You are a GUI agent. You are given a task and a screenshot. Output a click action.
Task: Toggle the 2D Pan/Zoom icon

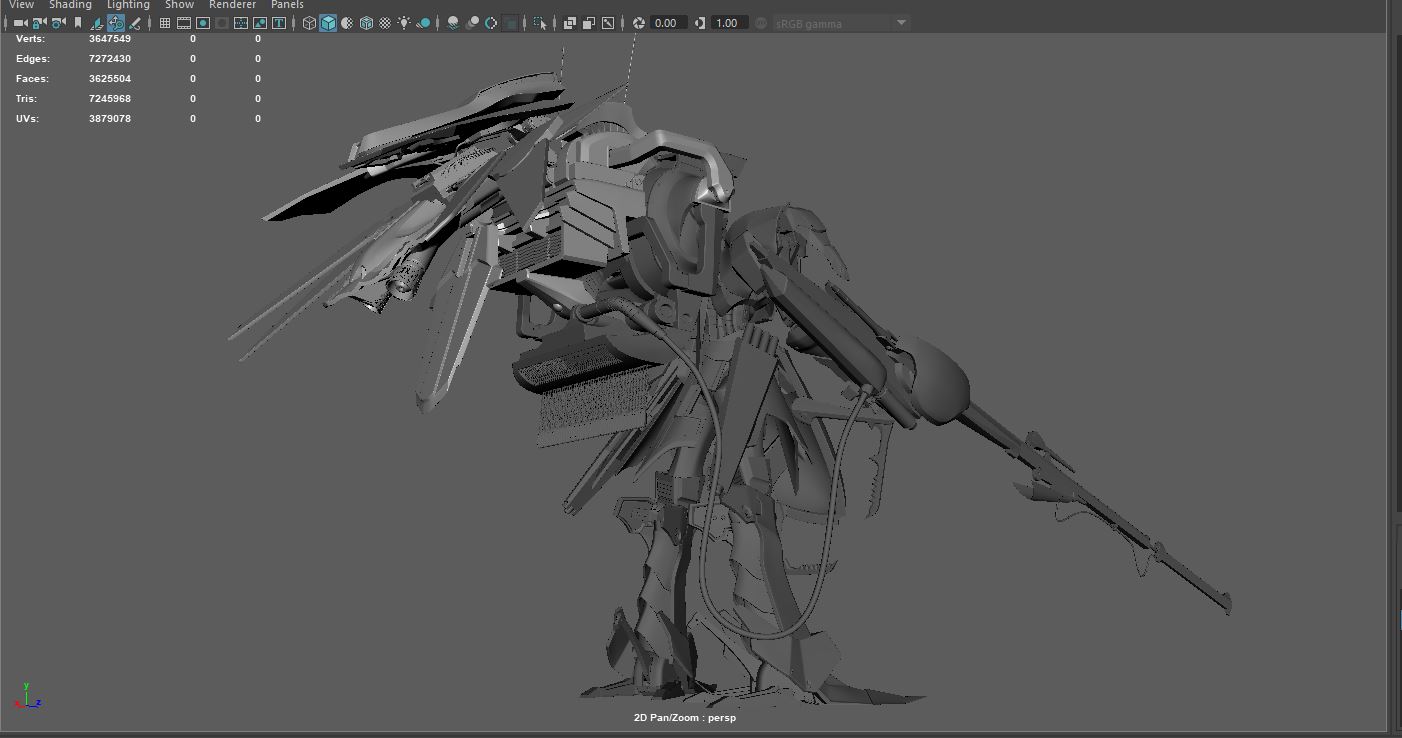pyautogui.click(x=115, y=23)
